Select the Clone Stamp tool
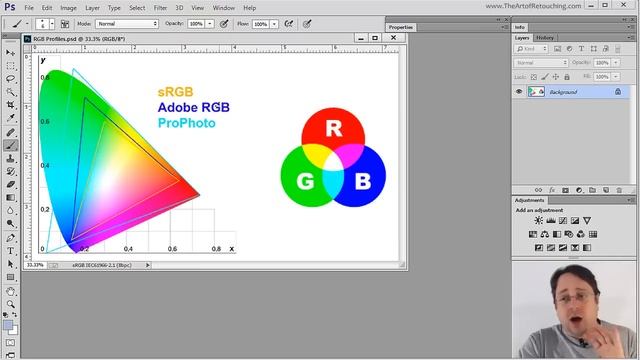The height and width of the screenshot is (360, 640). click(x=11, y=158)
